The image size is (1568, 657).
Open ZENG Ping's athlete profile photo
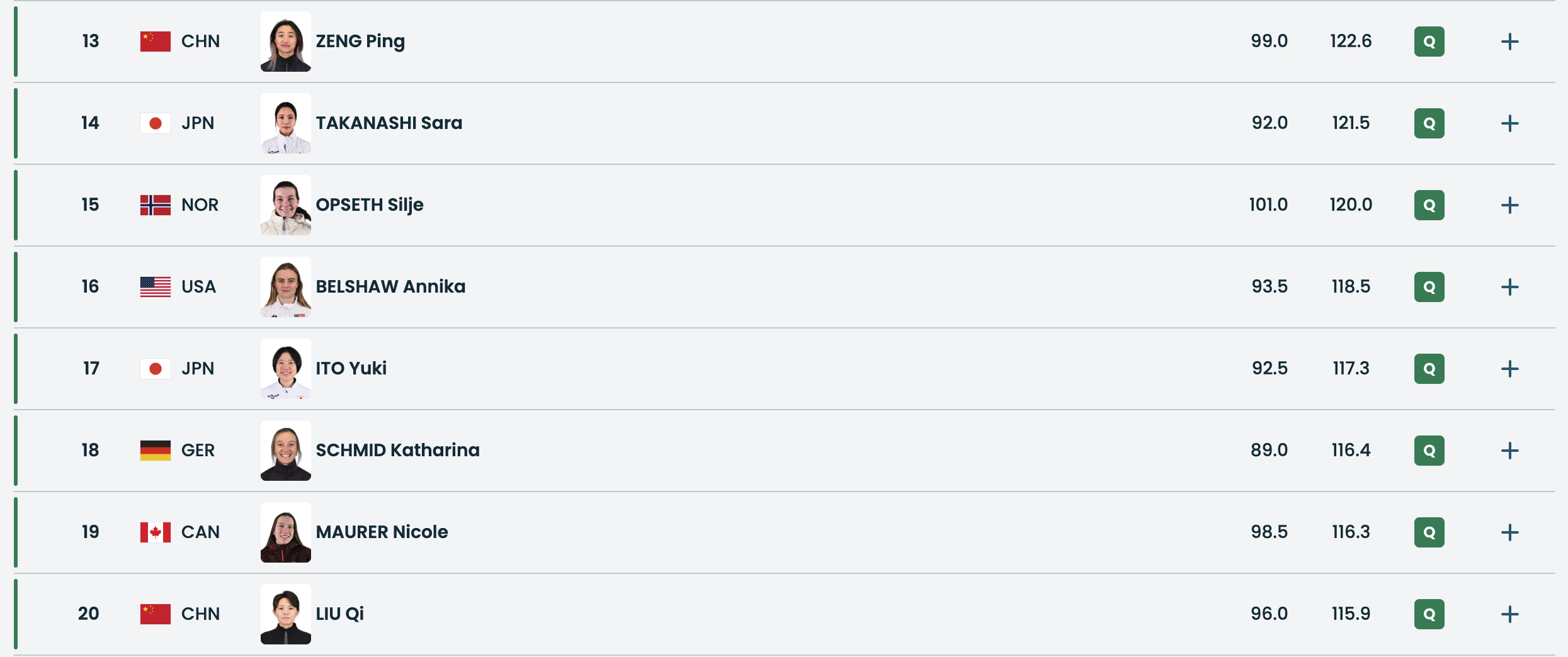[286, 42]
